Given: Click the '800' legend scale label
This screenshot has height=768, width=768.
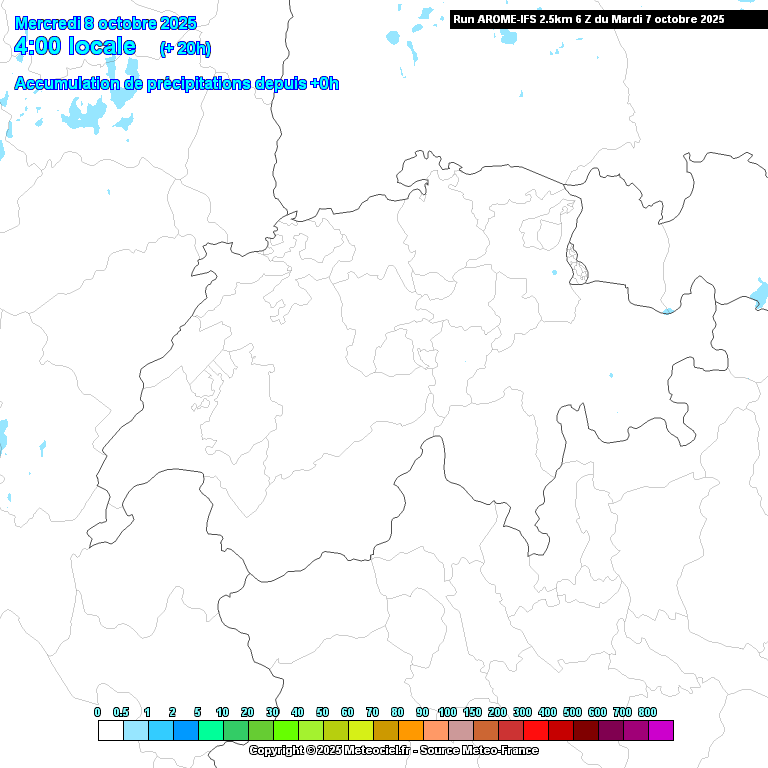Looking at the screenshot, I should (647, 712).
